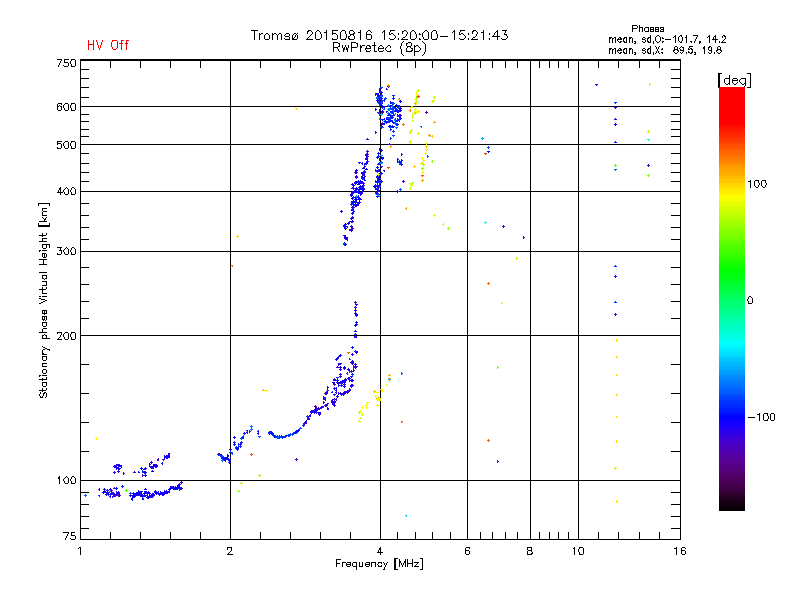Click the '16' frequency axis label
This screenshot has width=800, height=600.
(x=680, y=551)
